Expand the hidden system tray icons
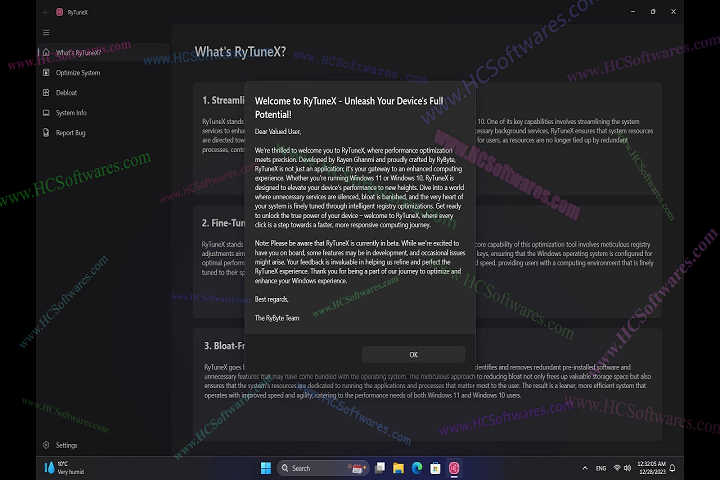Screen dimensions: 720x480 click(x=583, y=468)
